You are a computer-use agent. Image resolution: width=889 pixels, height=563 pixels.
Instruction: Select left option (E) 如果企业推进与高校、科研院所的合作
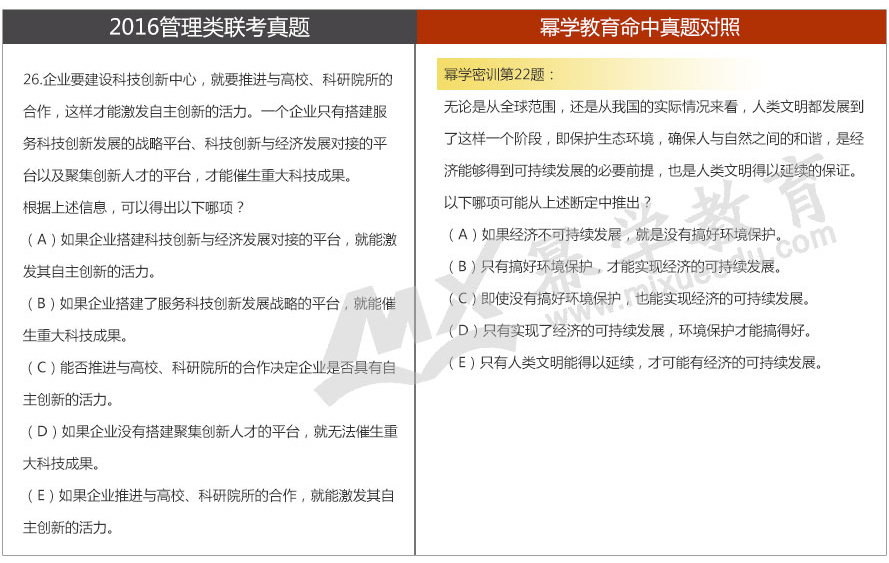[x=209, y=512]
